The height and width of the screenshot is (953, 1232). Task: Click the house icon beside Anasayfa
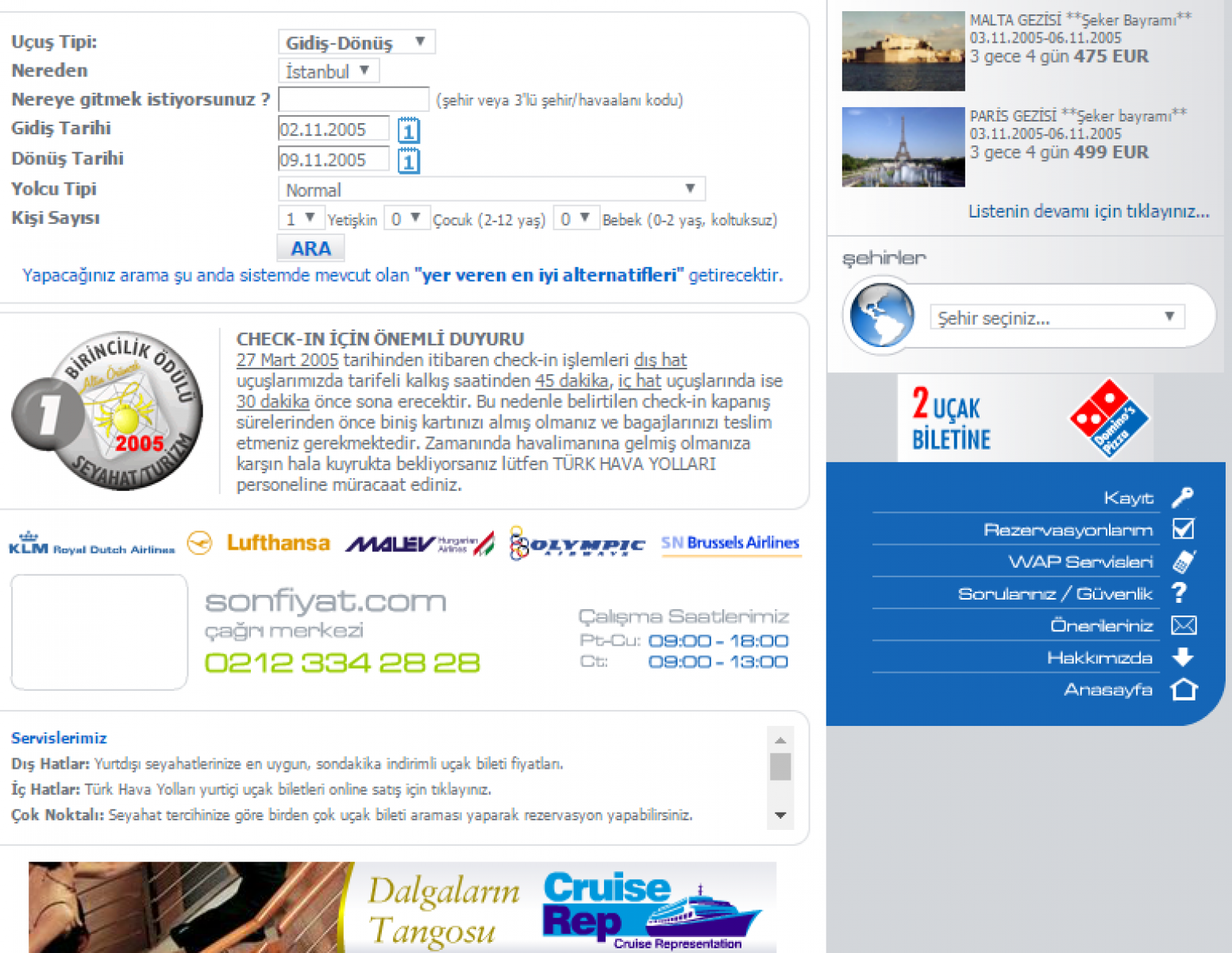[1183, 689]
